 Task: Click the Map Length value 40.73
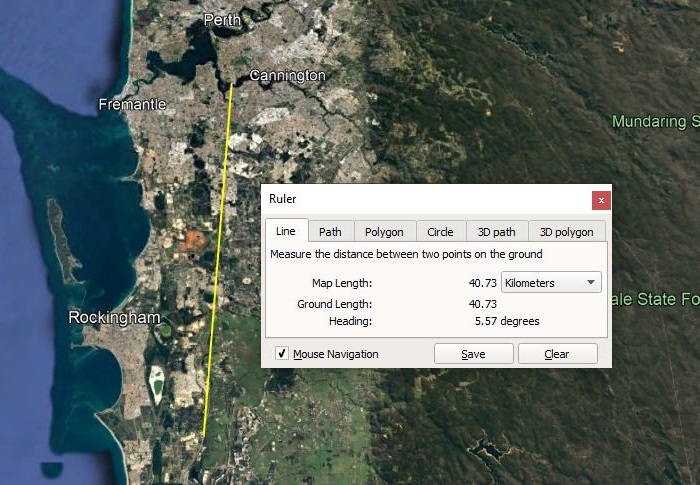(x=483, y=283)
